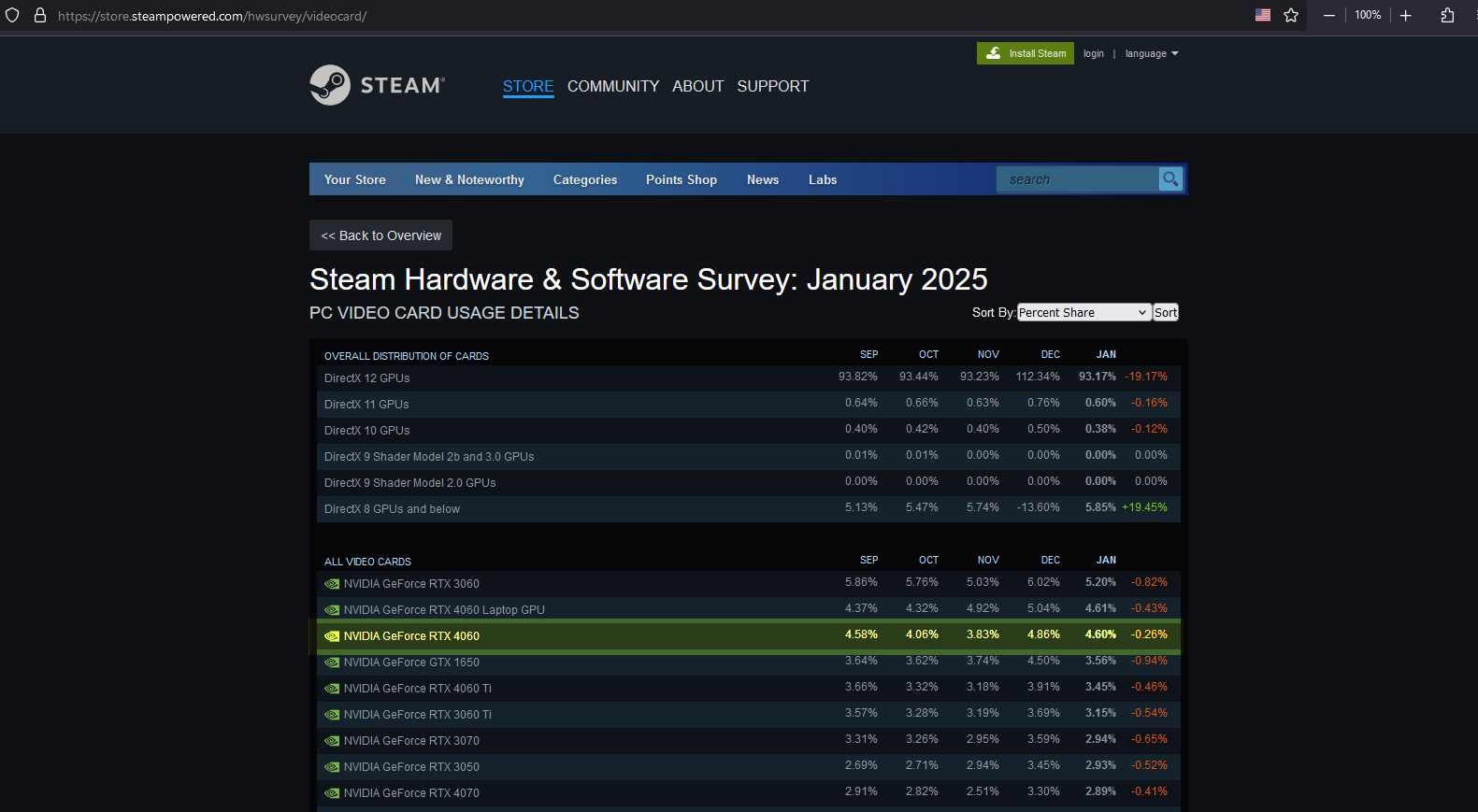Image resolution: width=1478 pixels, height=812 pixels.
Task: Open the Categories tab
Action: pos(585,179)
